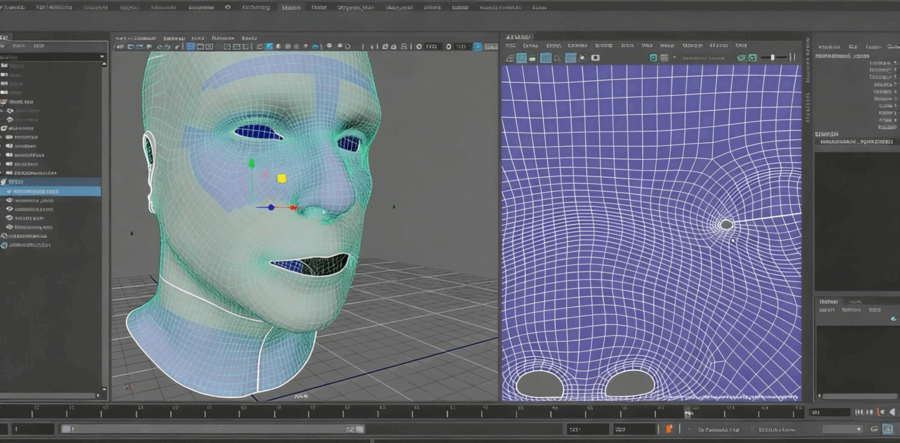
Task: Switch to the first tab in lower-right panel
Action: [x=829, y=300]
